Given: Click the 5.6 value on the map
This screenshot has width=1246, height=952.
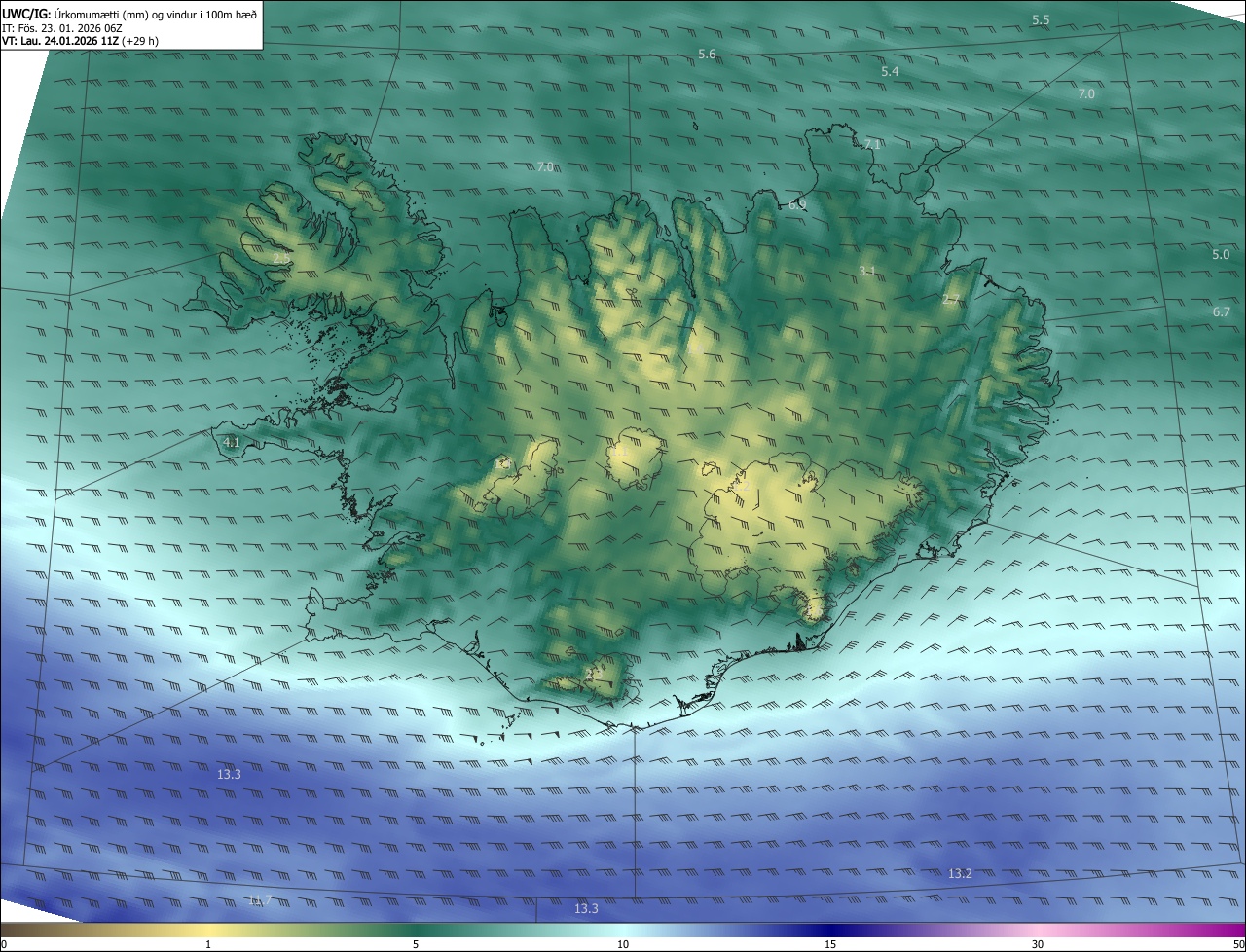Looking at the screenshot, I should click(x=707, y=55).
